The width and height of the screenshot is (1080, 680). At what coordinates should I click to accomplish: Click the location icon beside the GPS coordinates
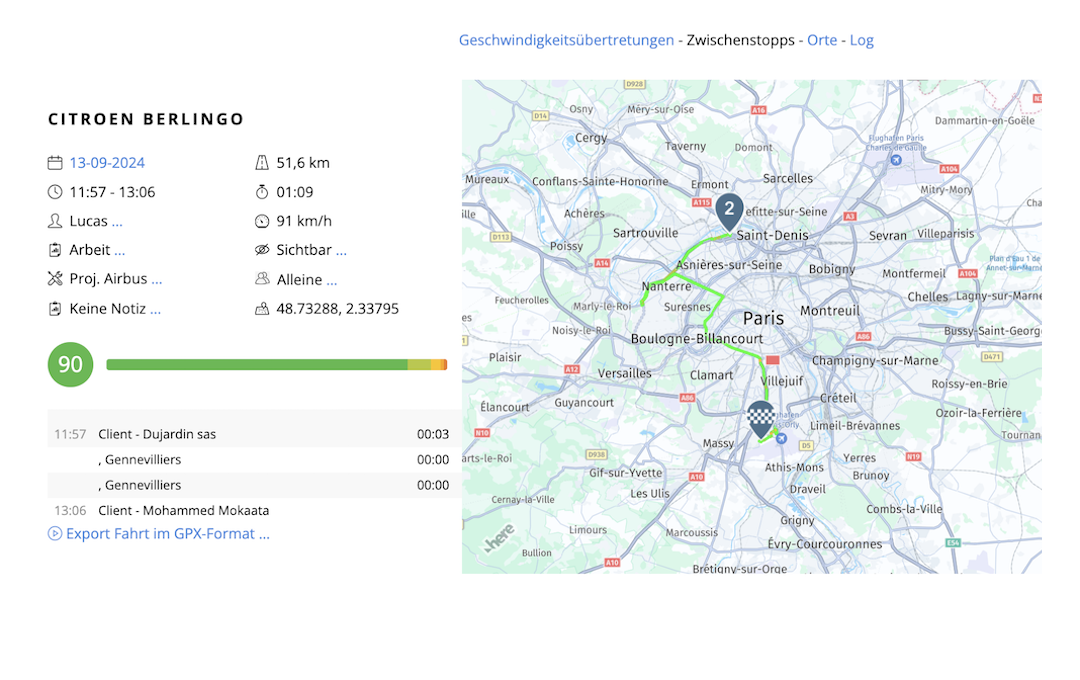262,309
